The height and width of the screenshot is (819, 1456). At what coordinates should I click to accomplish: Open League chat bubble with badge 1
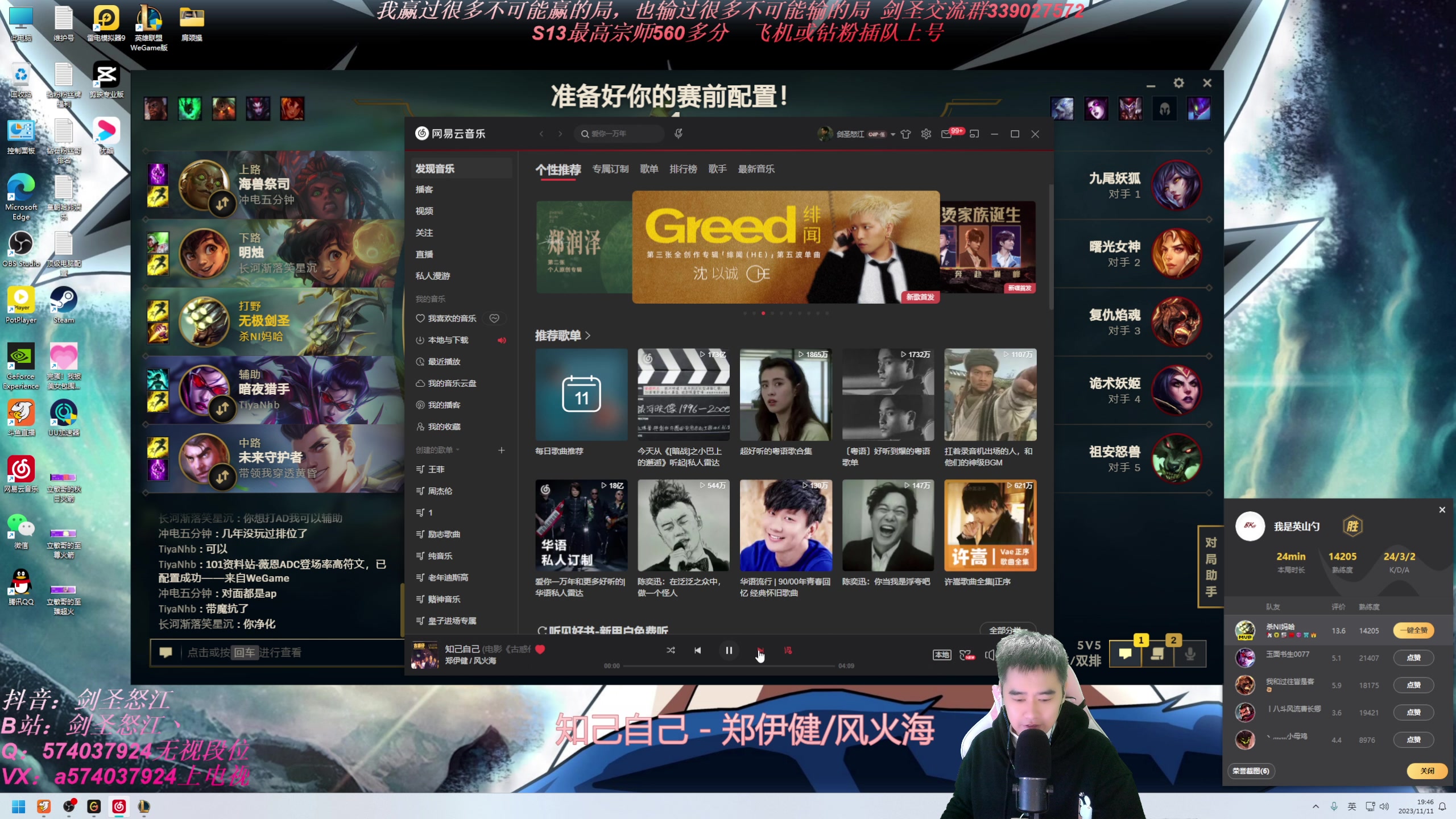coord(1126,653)
